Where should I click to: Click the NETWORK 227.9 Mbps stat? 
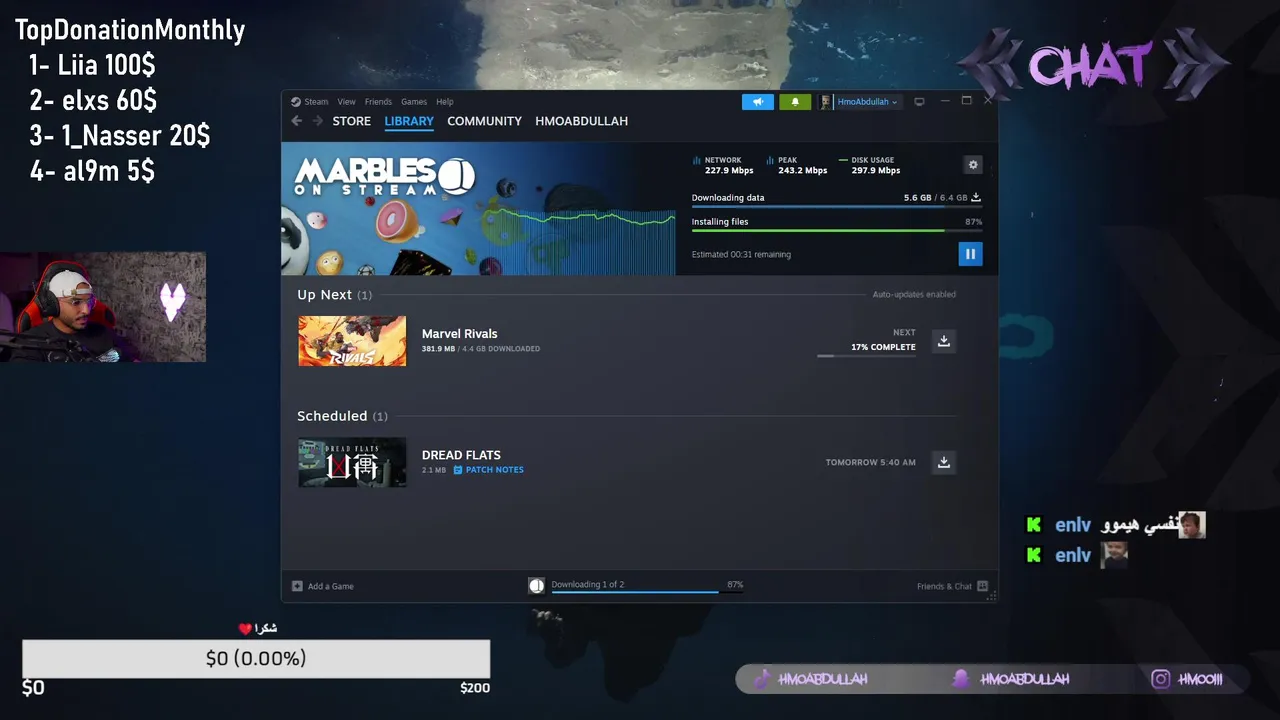pyautogui.click(x=722, y=165)
